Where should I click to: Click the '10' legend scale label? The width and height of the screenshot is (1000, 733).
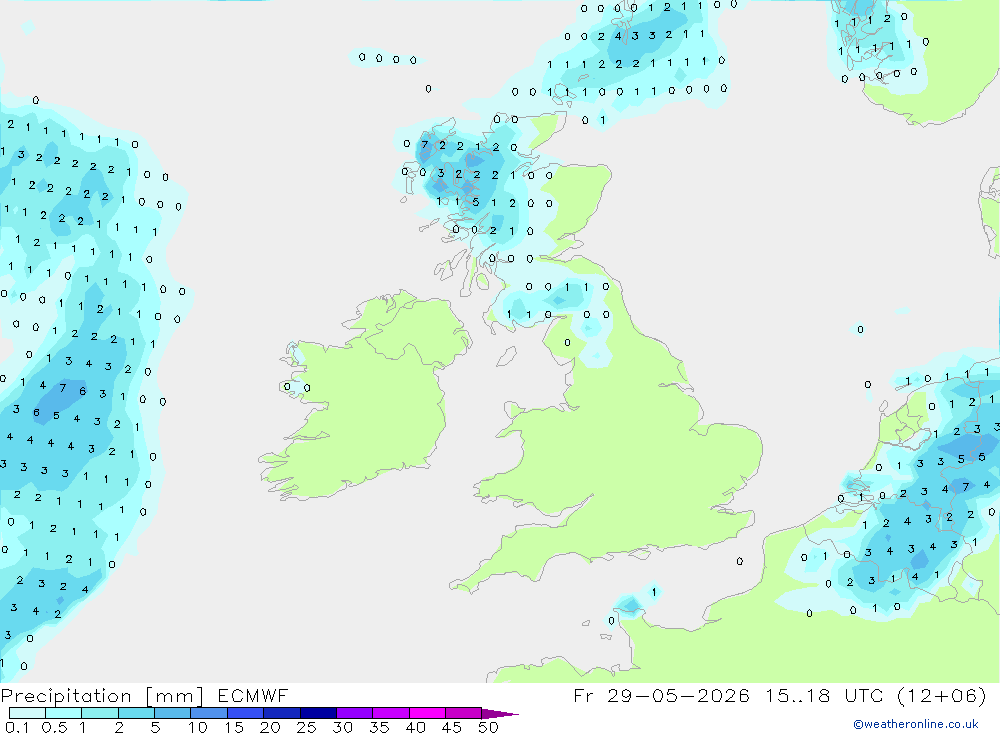point(198,727)
